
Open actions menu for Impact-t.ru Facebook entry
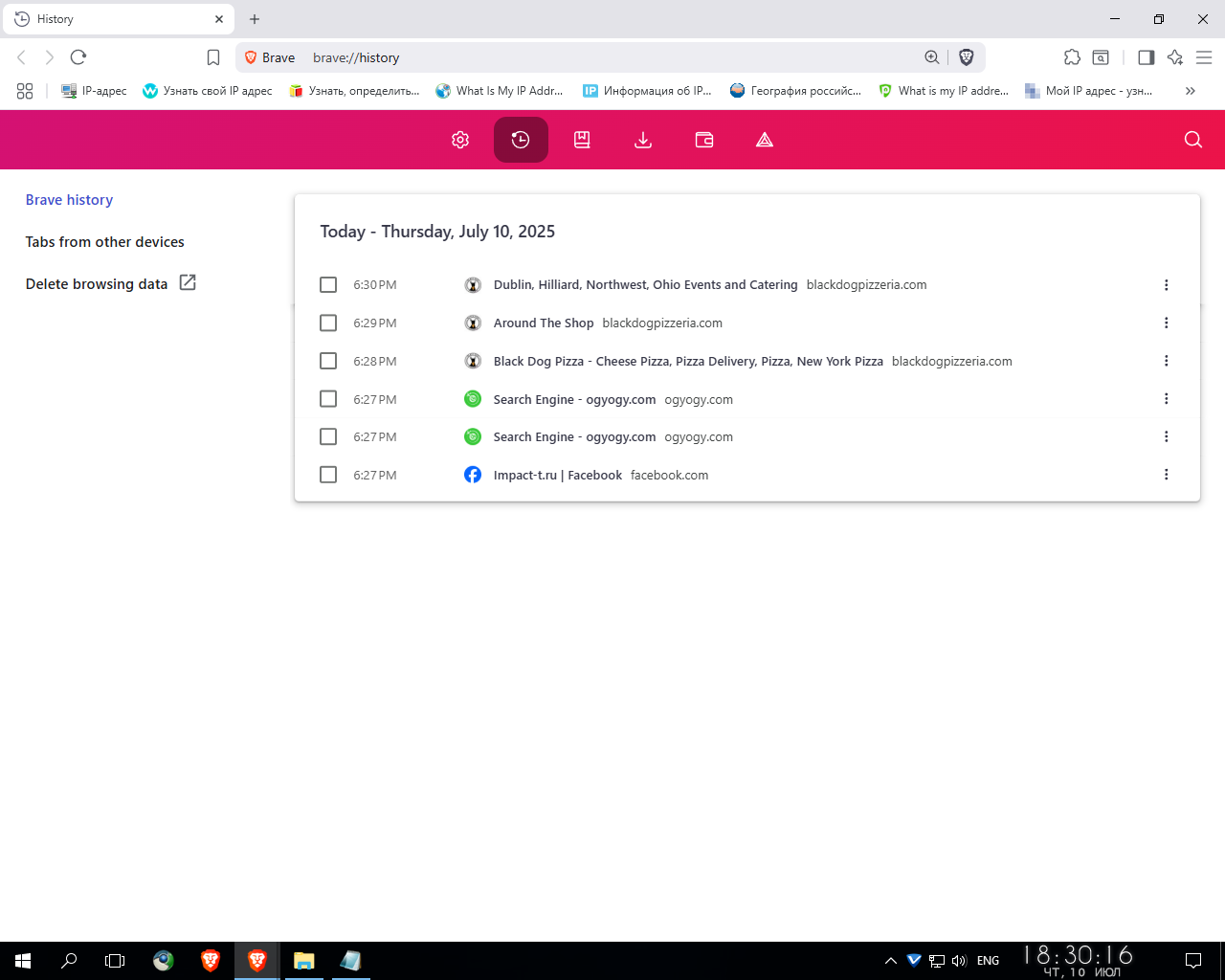(1166, 475)
